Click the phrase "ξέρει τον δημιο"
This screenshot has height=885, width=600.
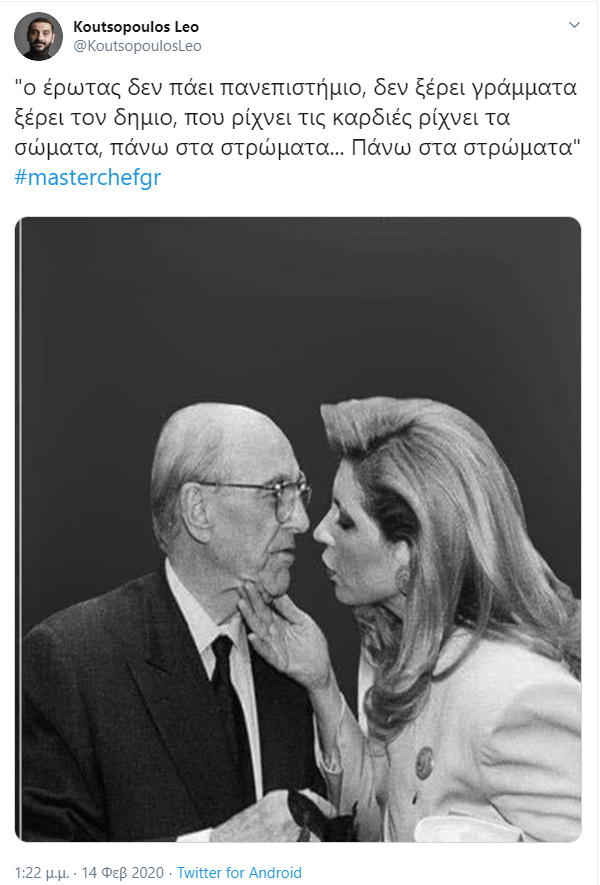pos(93,117)
